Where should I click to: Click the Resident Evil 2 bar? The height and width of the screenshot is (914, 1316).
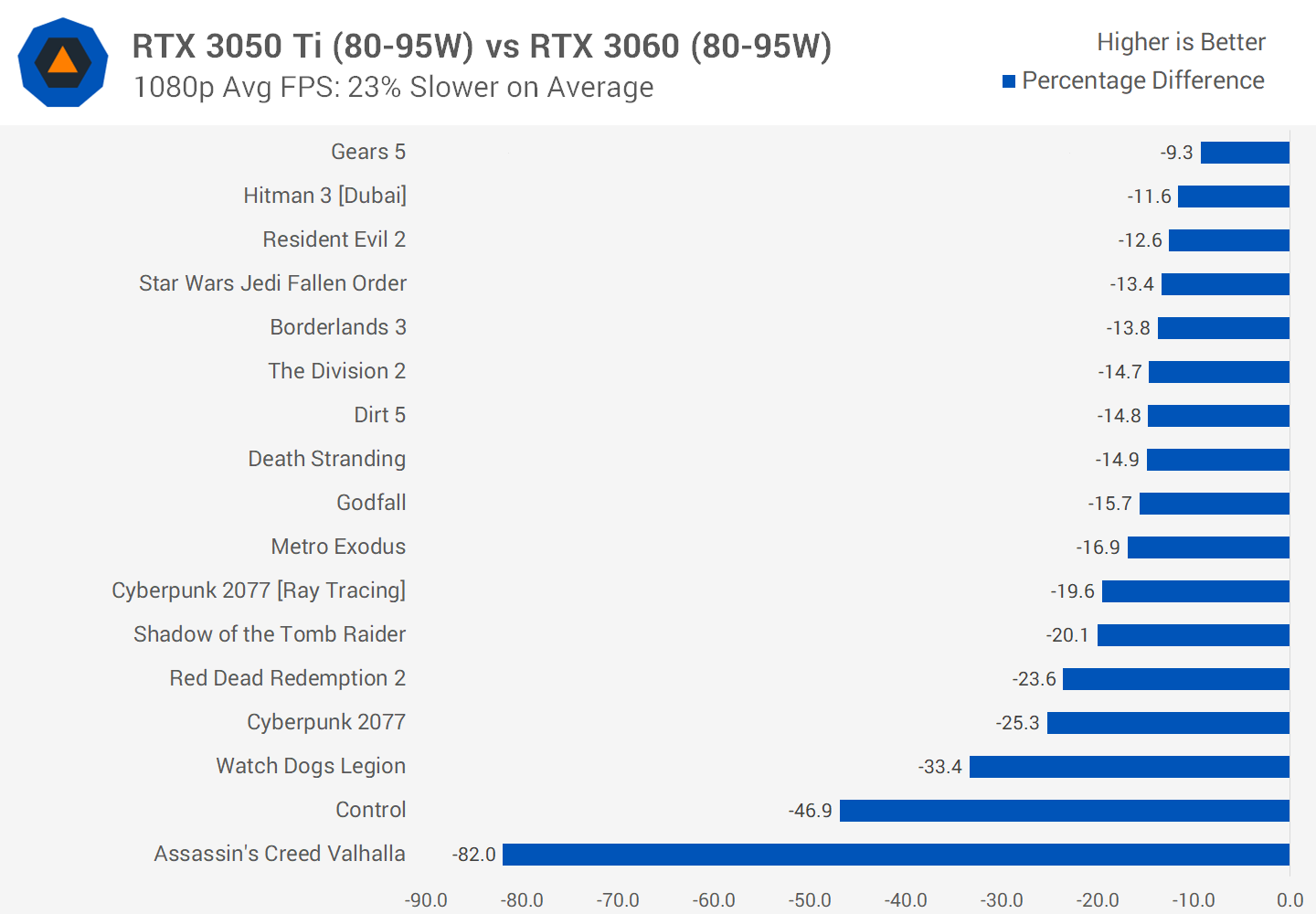click(x=1229, y=240)
